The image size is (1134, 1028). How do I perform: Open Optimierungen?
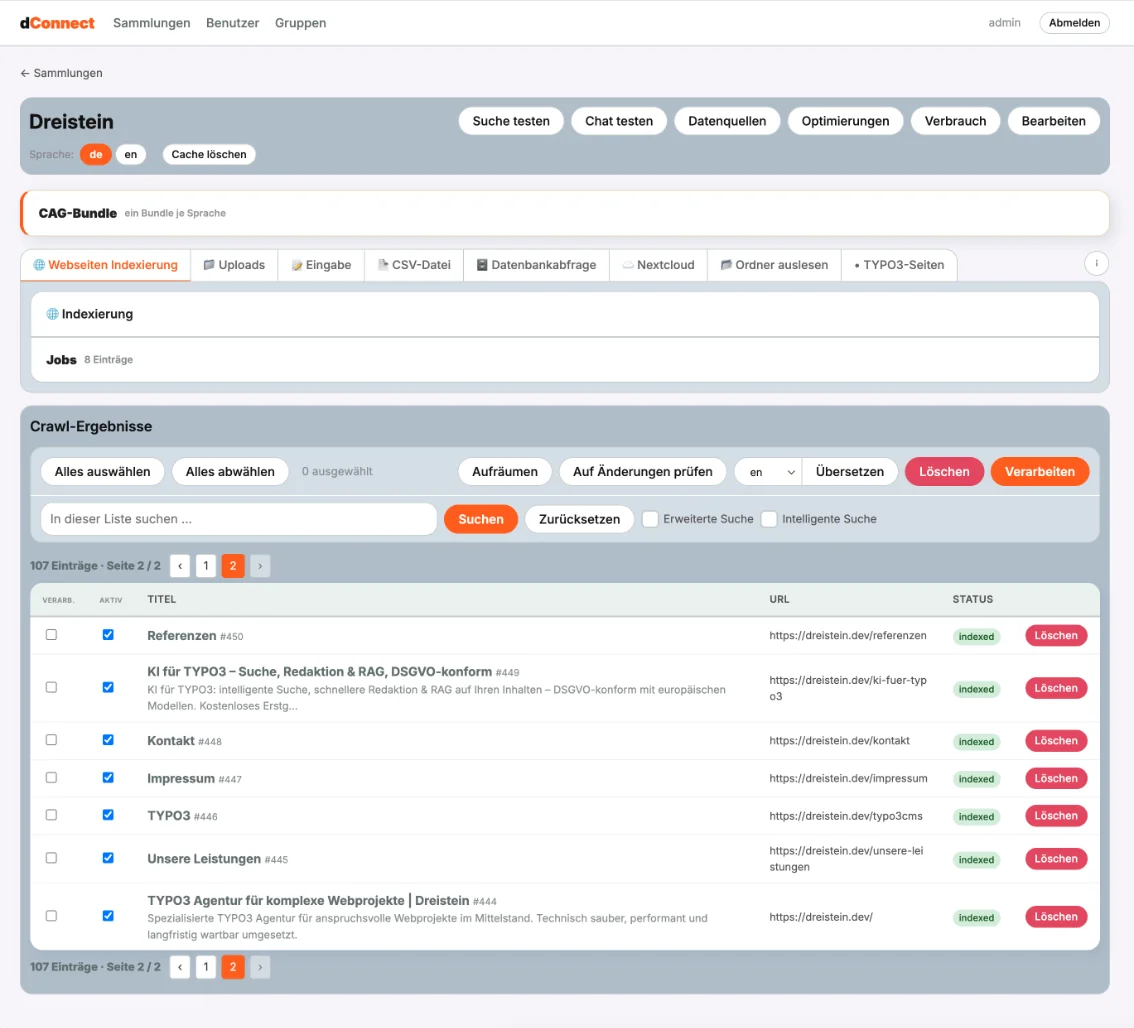coord(845,121)
